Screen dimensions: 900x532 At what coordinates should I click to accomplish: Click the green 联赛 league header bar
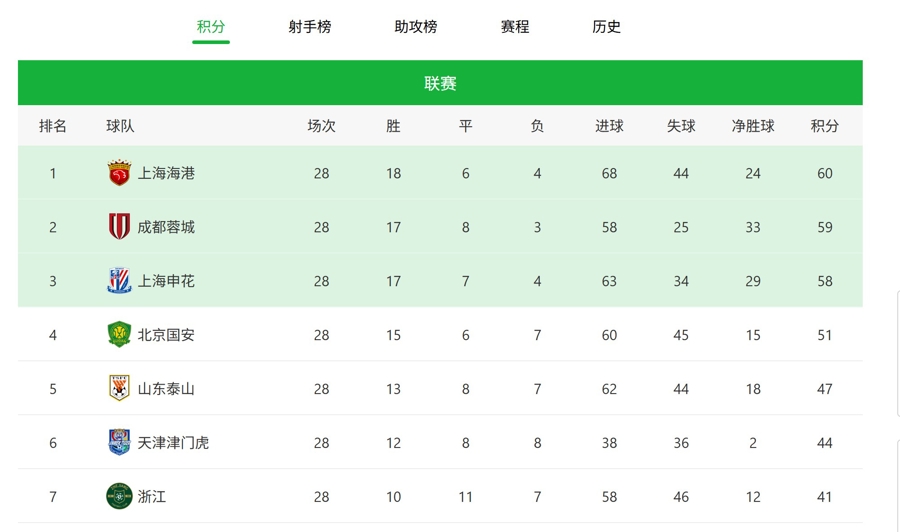click(440, 83)
